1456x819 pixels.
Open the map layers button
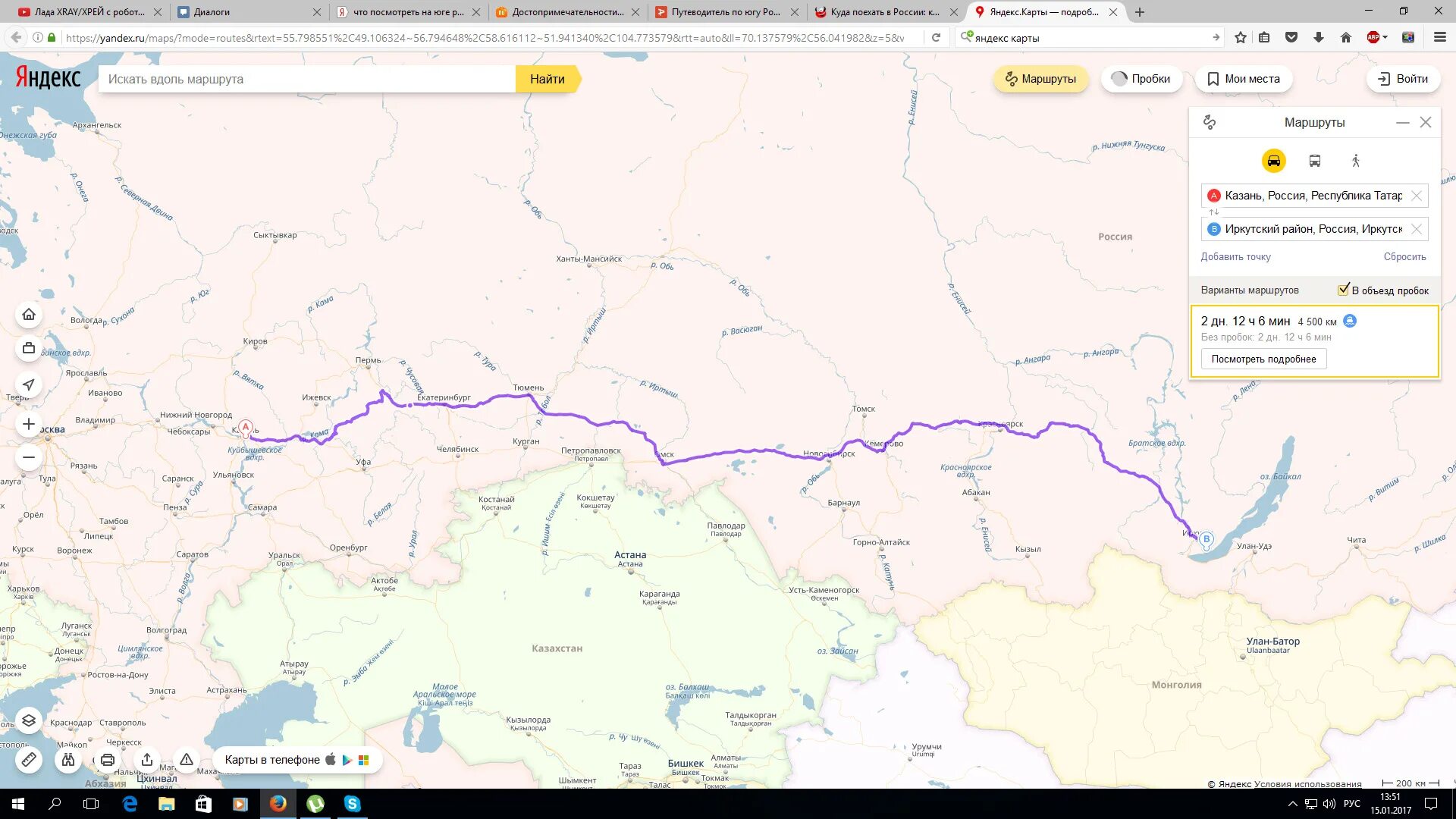coord(29,720)
